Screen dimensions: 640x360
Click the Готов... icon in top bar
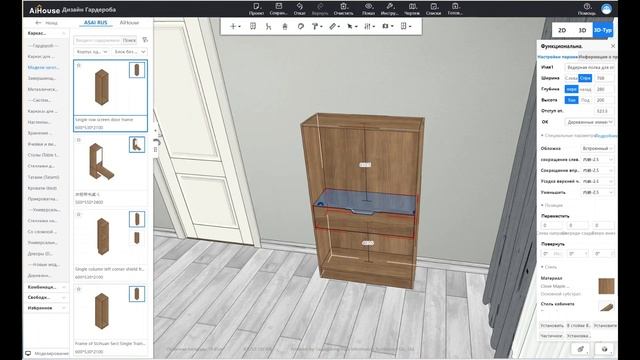(455, 8)
